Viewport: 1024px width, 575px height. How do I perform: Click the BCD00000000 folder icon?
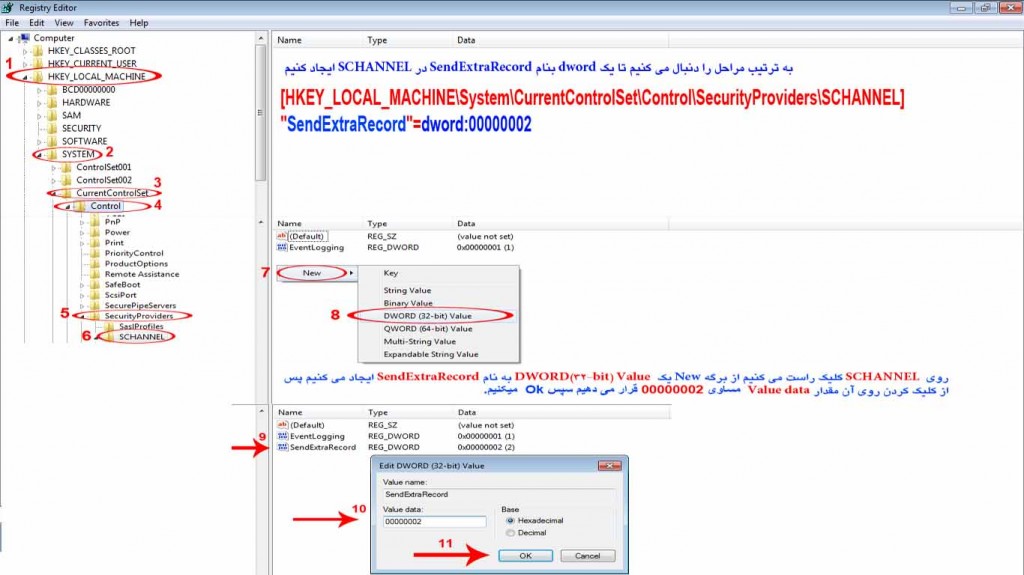point(53,90)
